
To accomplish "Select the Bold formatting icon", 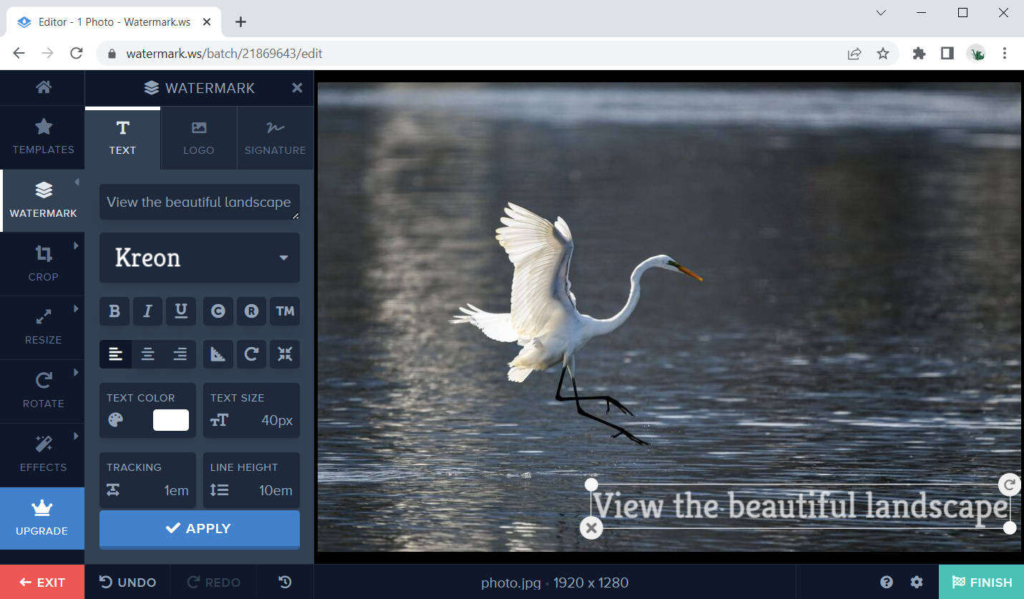I will [114, 311].
